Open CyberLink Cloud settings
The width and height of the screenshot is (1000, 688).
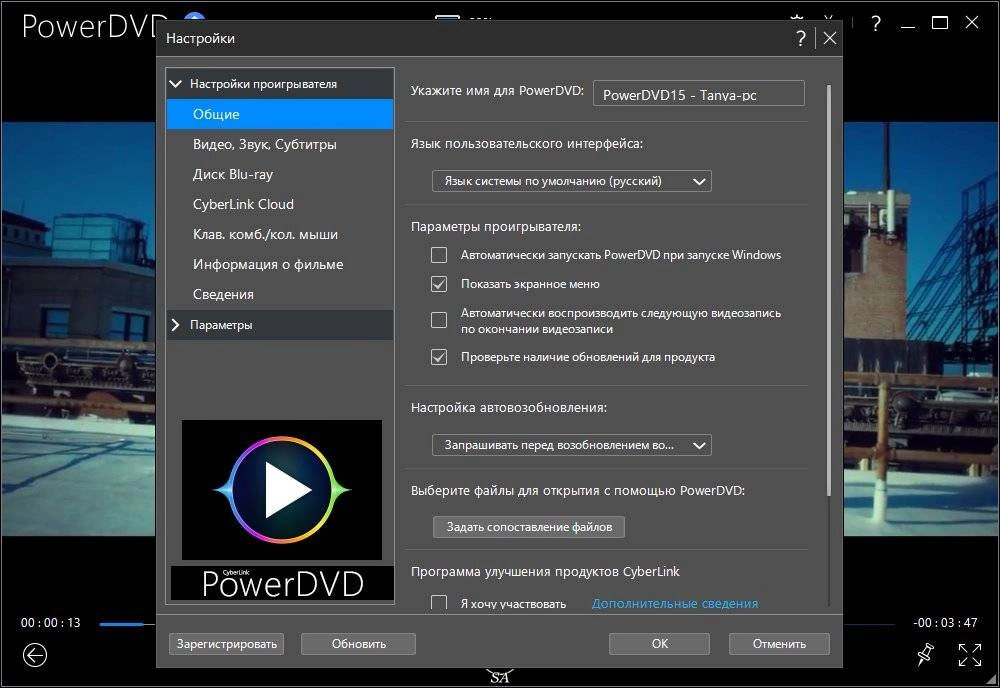click(x=280, y=204)
